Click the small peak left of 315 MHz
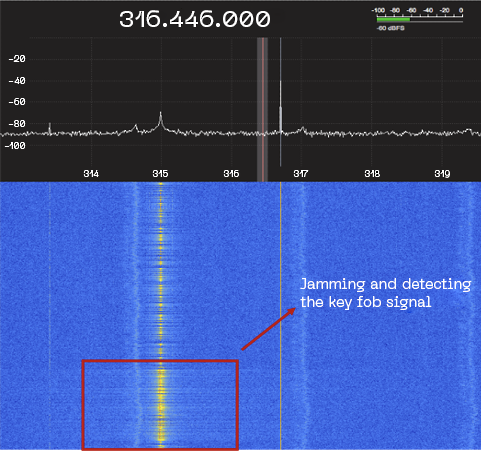This screenshot has width=482, height=452. [136, 128]
